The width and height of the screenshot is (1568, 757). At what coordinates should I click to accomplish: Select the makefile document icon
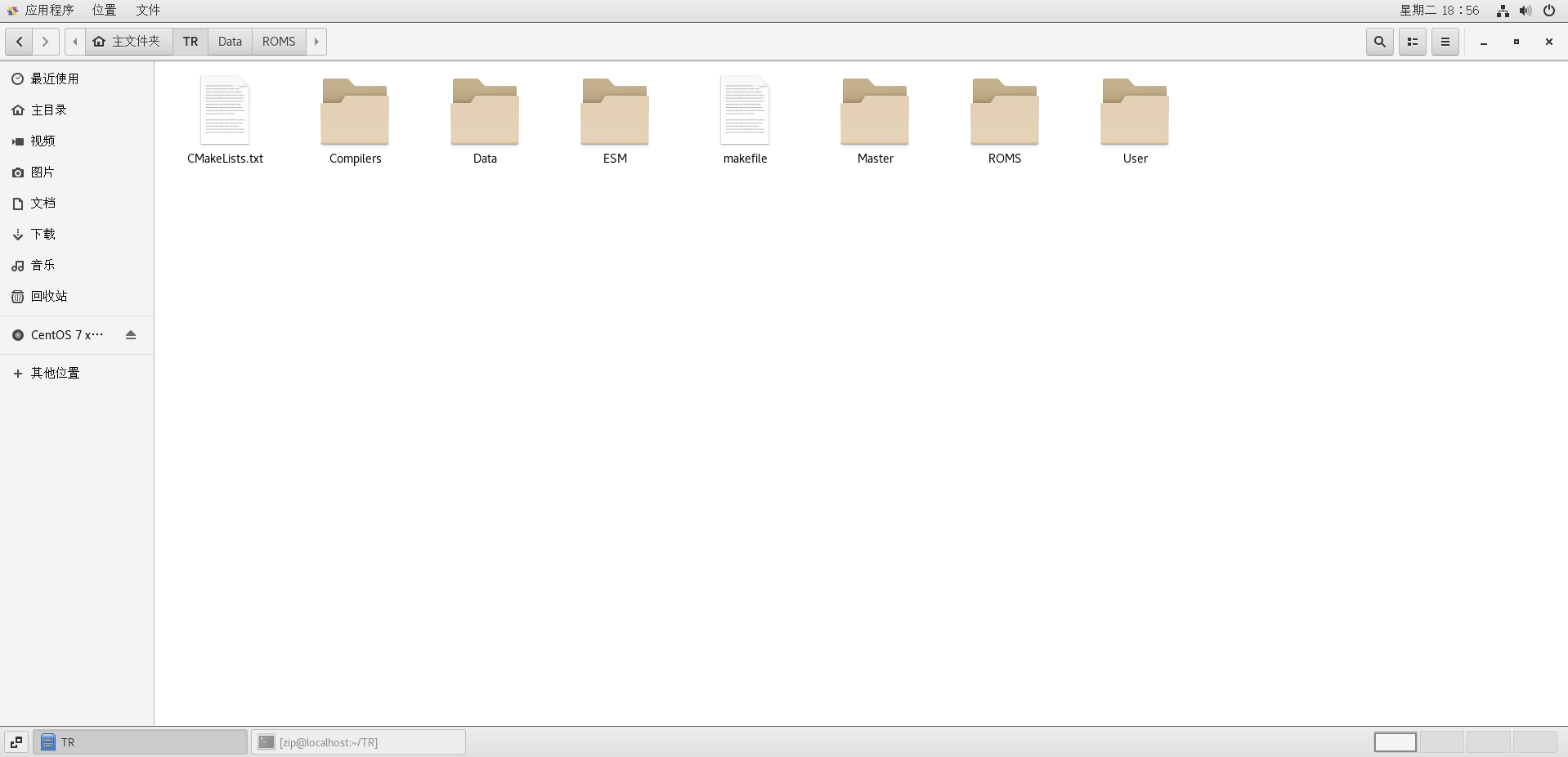[745, 111]
